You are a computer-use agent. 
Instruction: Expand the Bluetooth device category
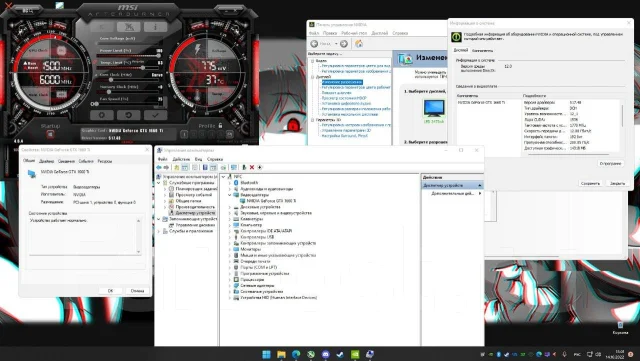230,183
